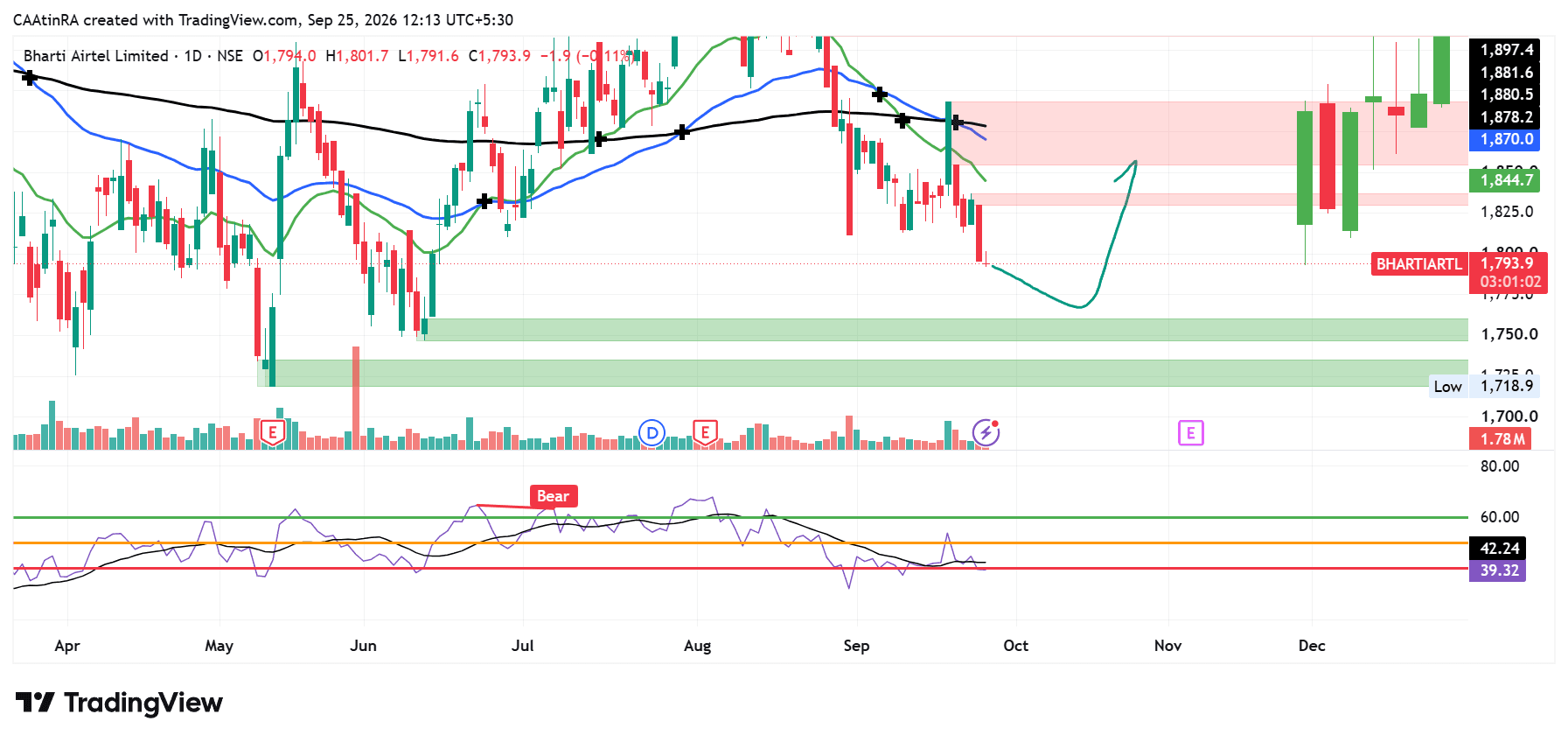
Task: Click the 60.00 RSI axis level
Action: click(x=1500, y=517)
